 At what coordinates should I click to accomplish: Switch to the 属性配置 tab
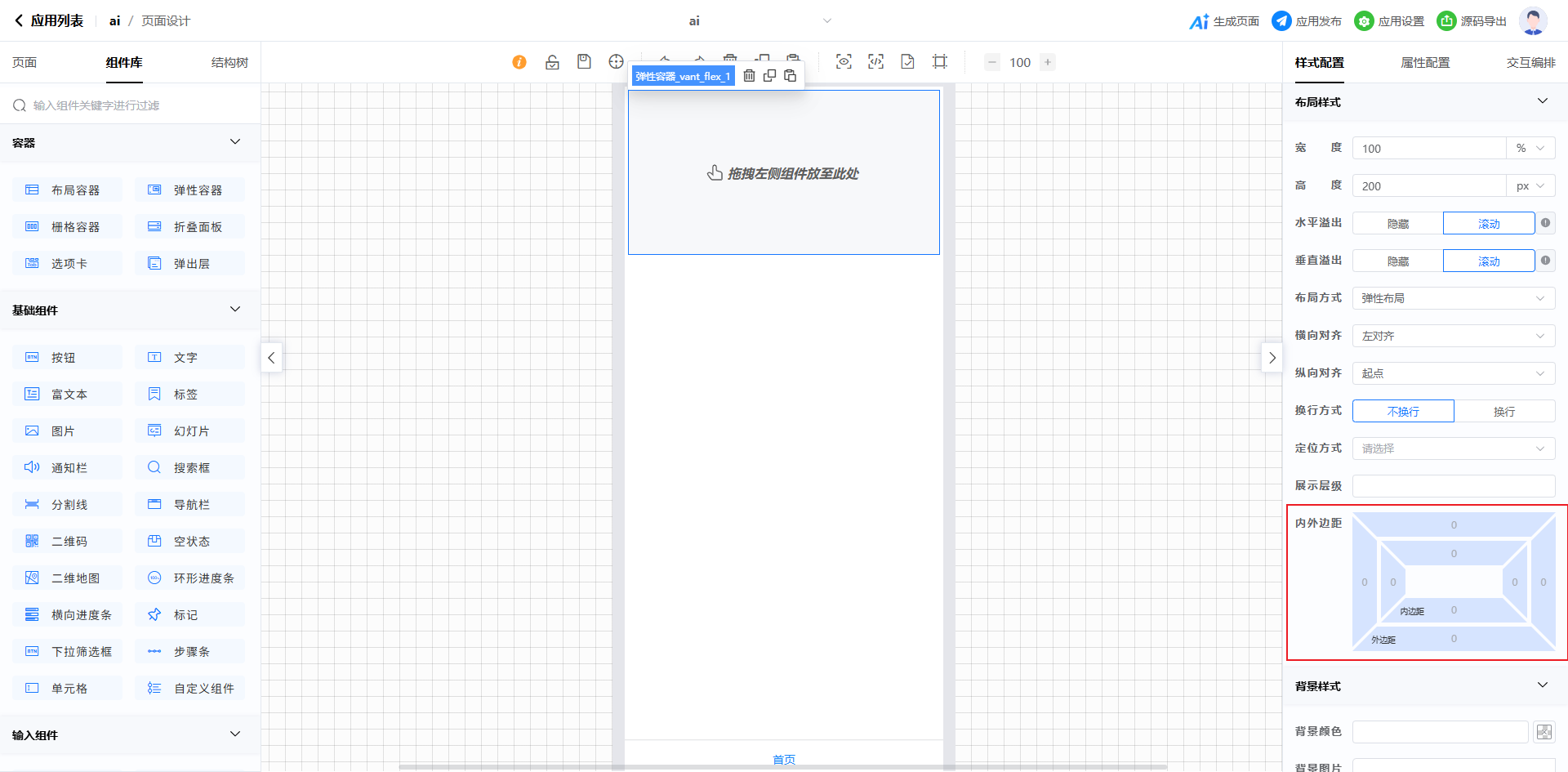pyautogui.click(x=1425, y=63)
